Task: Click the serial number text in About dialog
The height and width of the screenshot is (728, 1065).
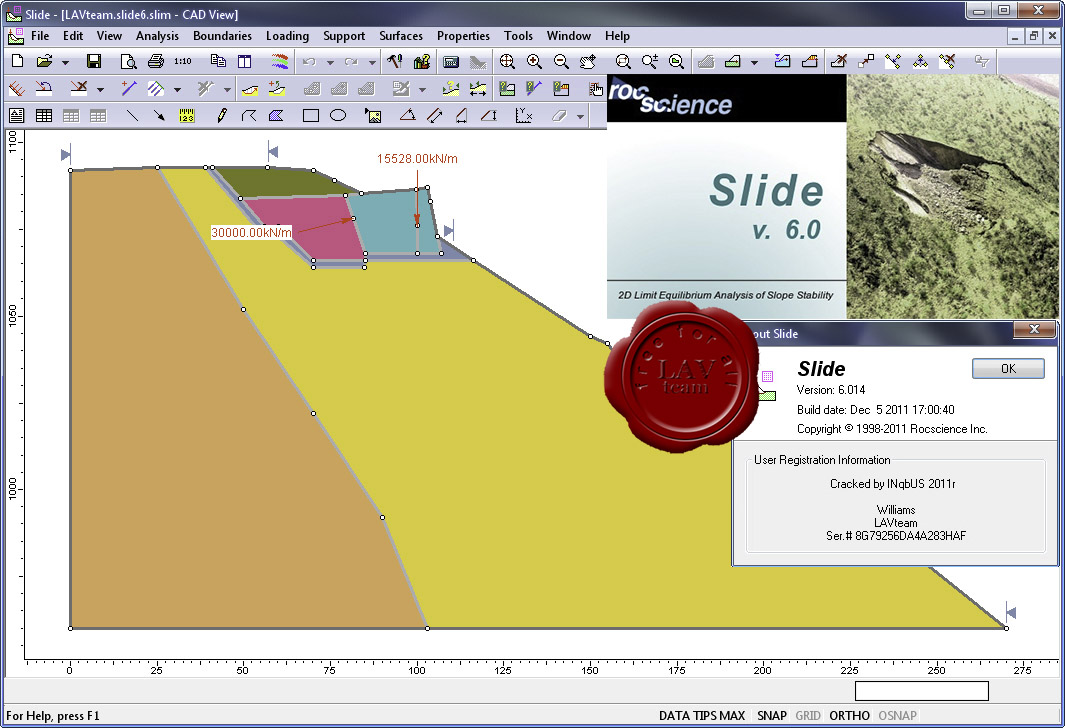Action: [x=896, y=536]
